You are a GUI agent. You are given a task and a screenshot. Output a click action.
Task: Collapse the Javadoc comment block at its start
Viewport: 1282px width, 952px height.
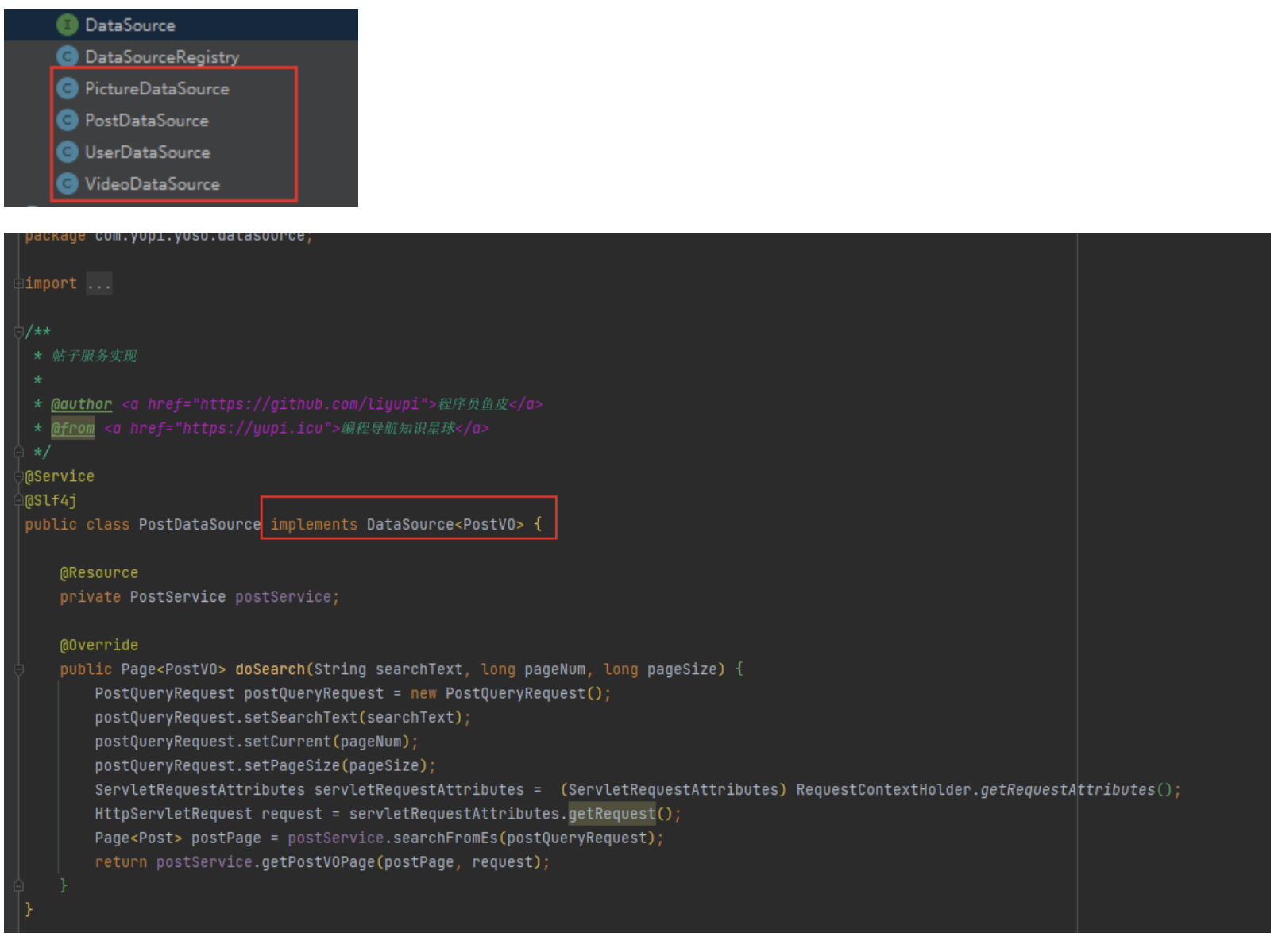click(18, 332)
